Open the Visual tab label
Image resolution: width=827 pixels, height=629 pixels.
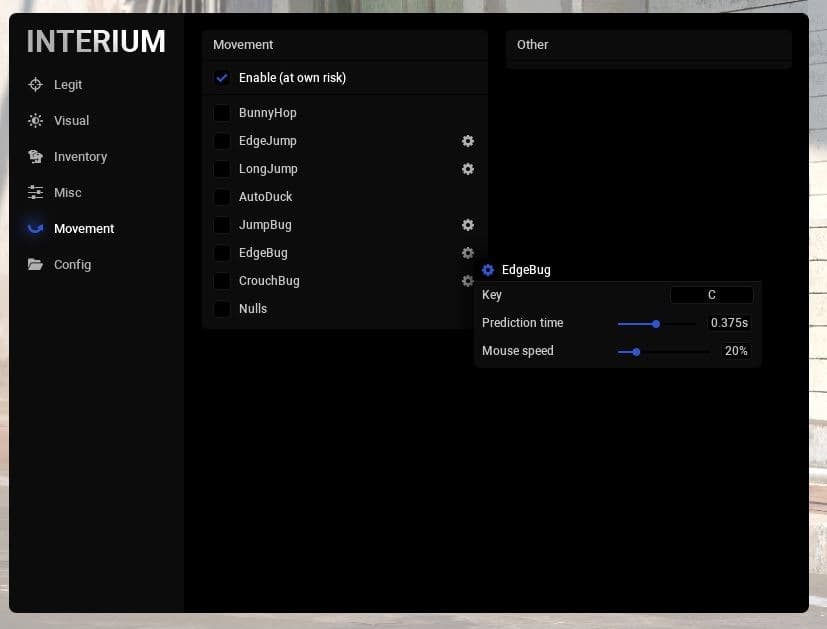71,121
